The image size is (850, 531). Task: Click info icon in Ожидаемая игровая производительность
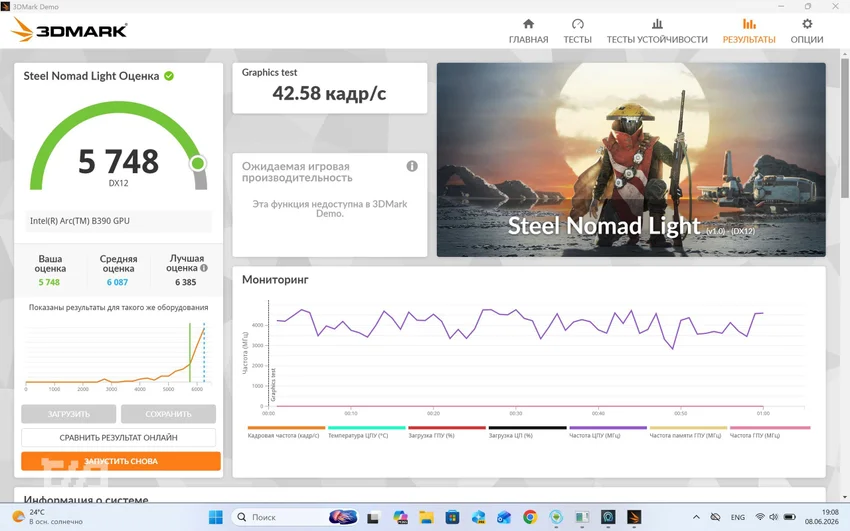[412, 166]
